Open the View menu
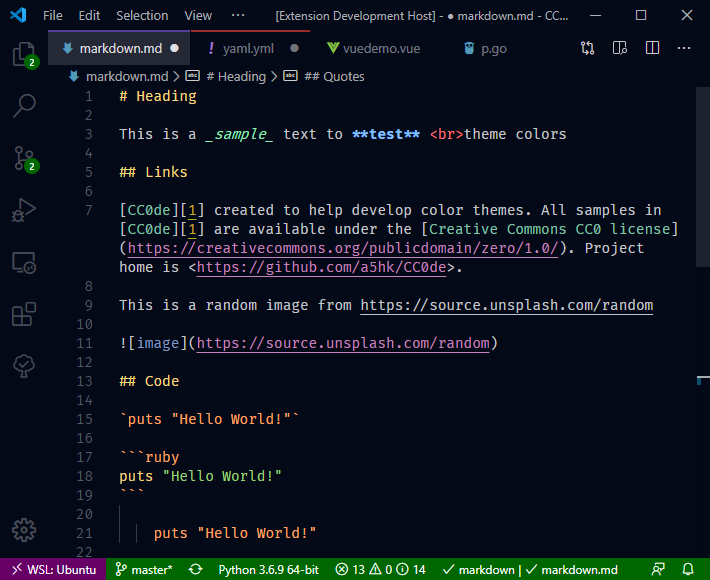The height and width of the screenshot is (580, 710). pyautogui.click(x=198, y=16)
